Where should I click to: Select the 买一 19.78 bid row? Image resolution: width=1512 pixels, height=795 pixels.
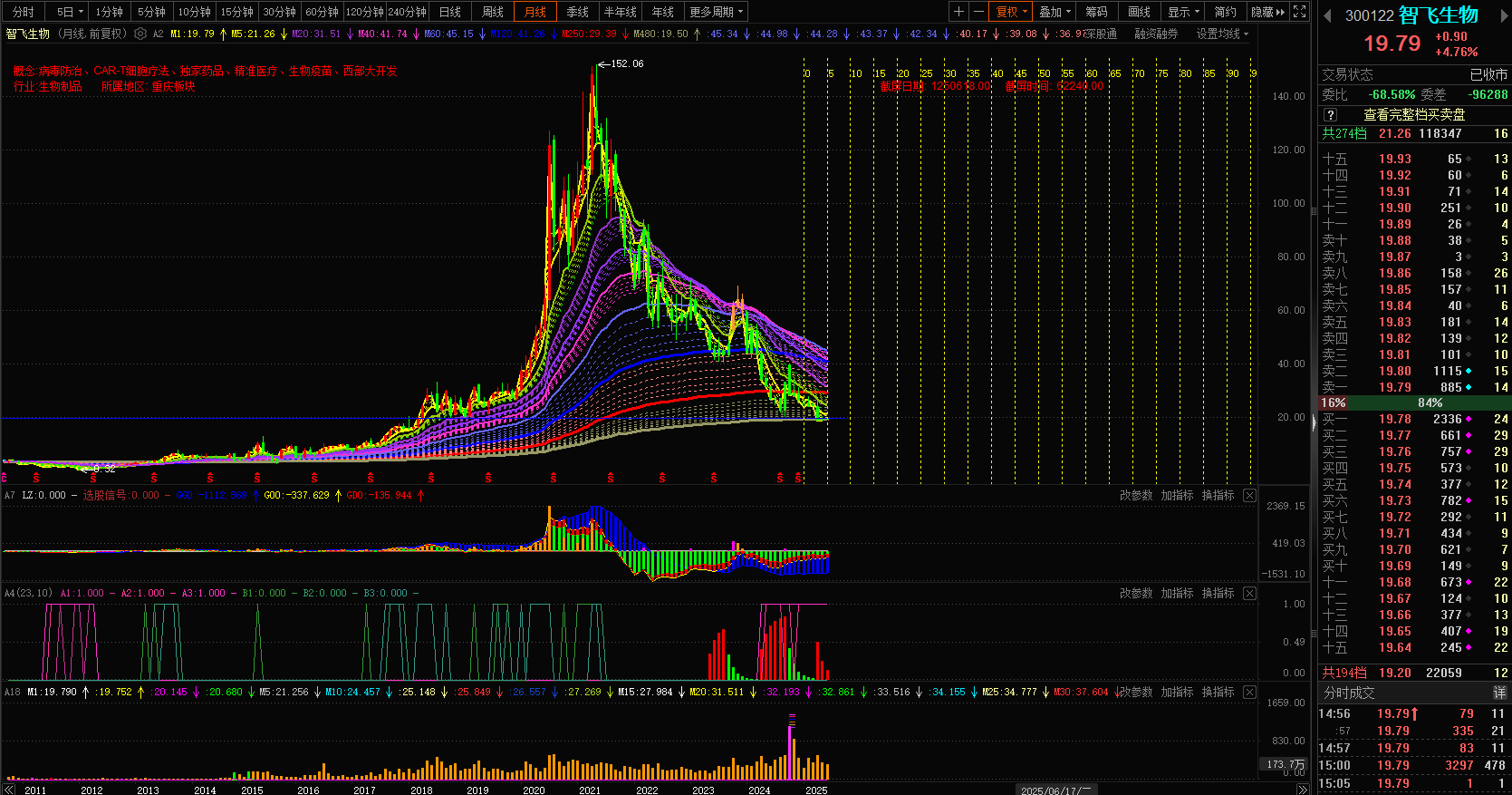click(1413, 419)
